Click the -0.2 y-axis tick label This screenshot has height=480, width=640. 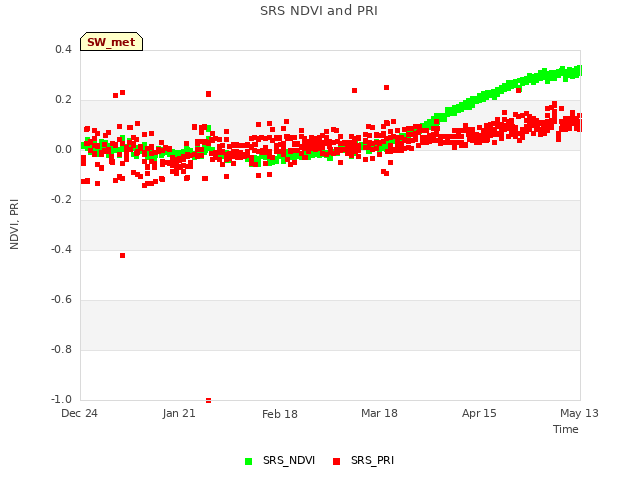click(61, 199)
